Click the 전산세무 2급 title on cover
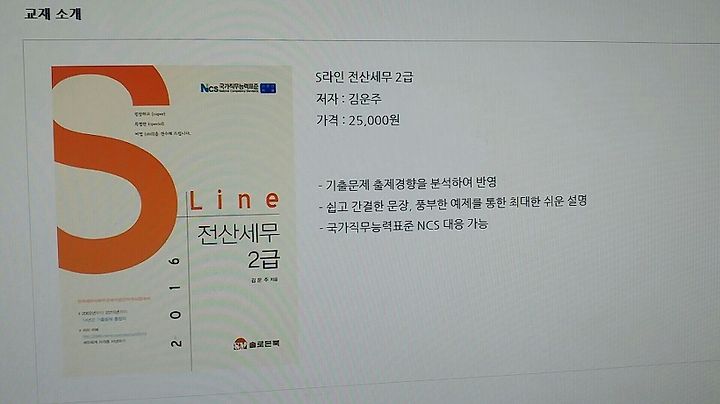Screen dimensions: 720x404 tap(239, 246)
